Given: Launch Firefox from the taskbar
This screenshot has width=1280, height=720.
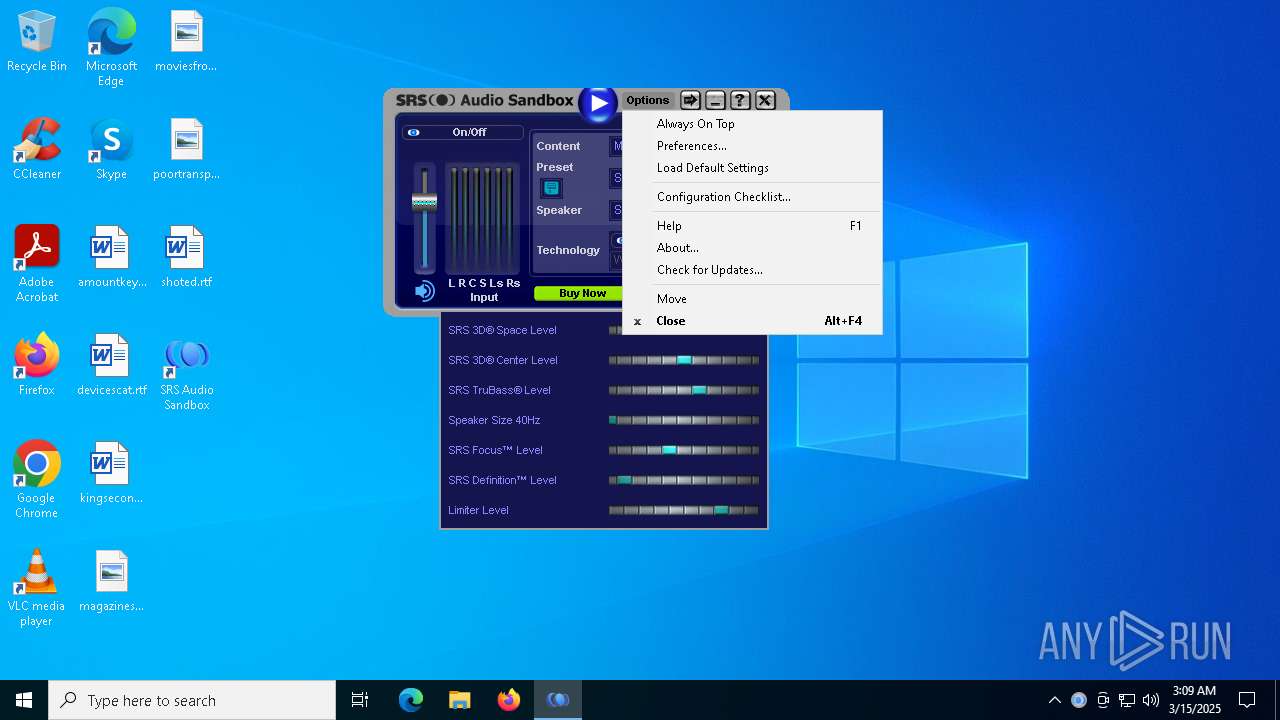Looking at the screenshot, I should pos(508,700).
